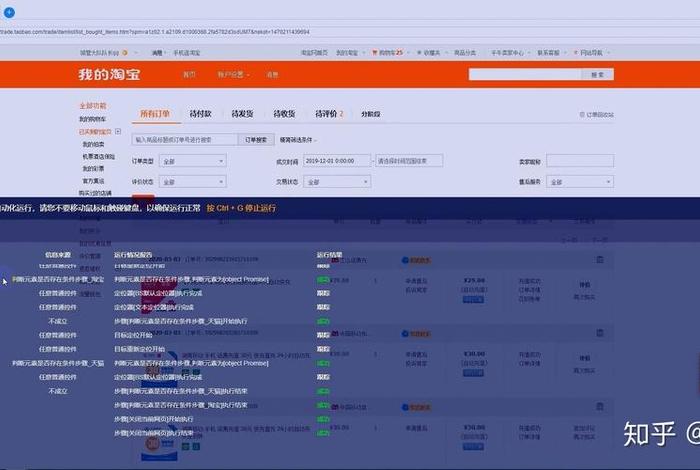Click the 消息 dropdown in top bar
This screenshot has height=470, width=700.
click(x=158, y=53)
